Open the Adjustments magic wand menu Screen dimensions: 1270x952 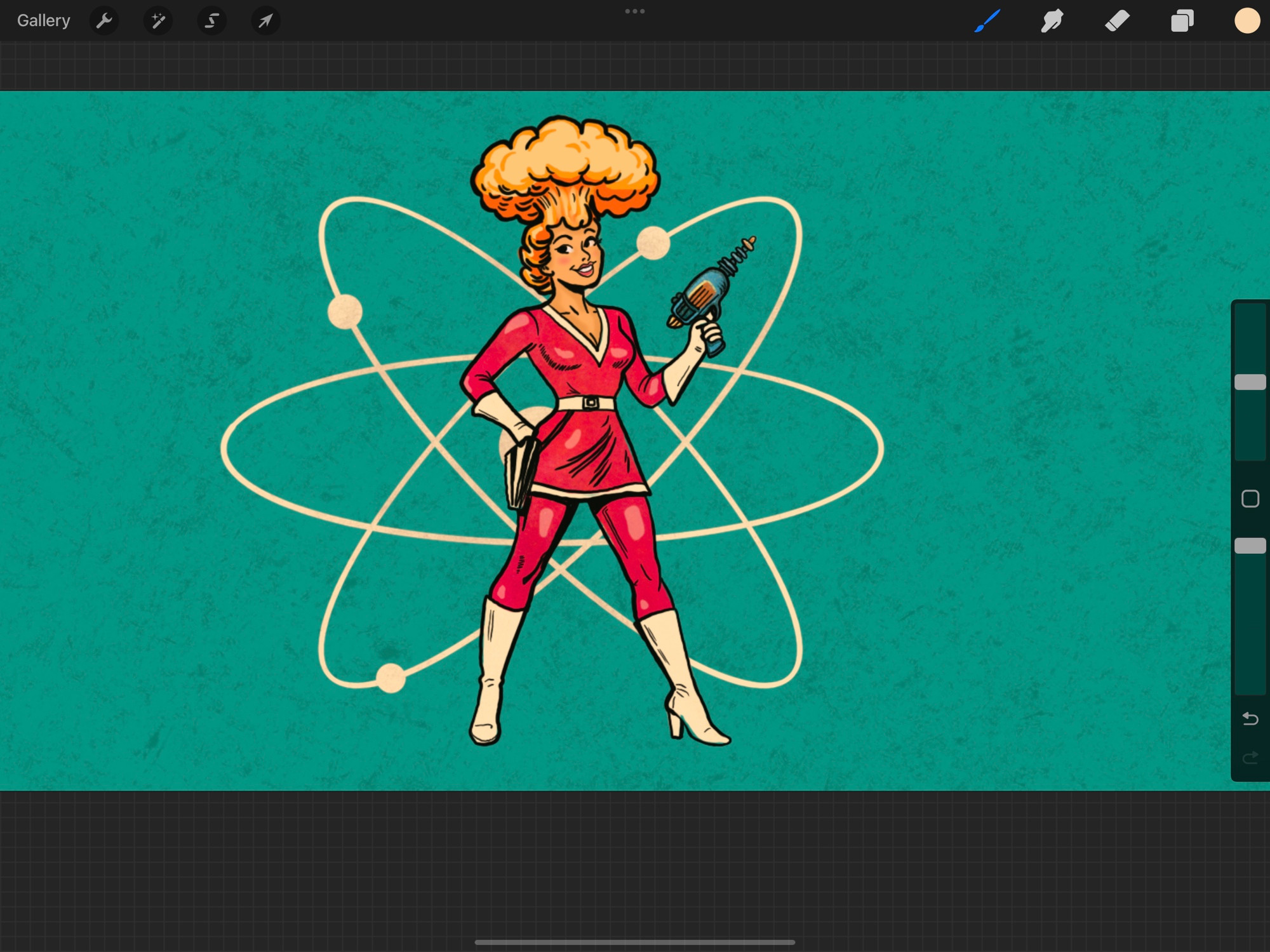158,21
